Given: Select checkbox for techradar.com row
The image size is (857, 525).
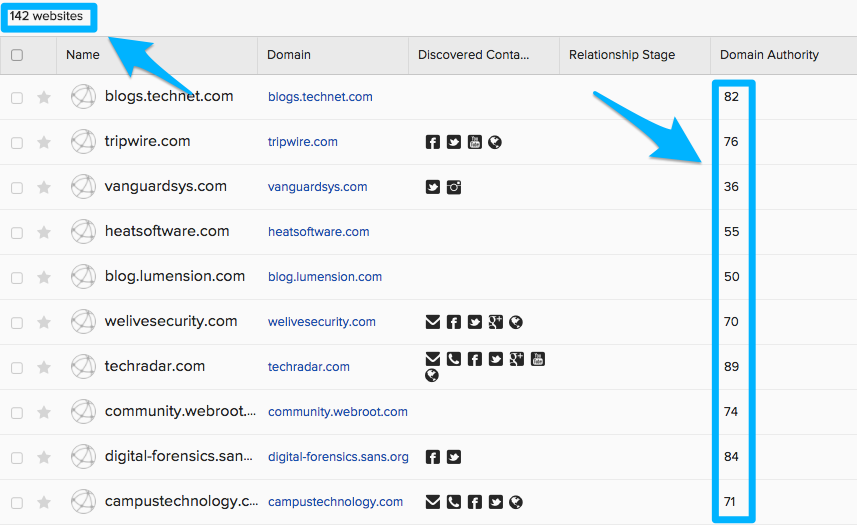Looking at the screenshot, I should click(x=17, y=368).
